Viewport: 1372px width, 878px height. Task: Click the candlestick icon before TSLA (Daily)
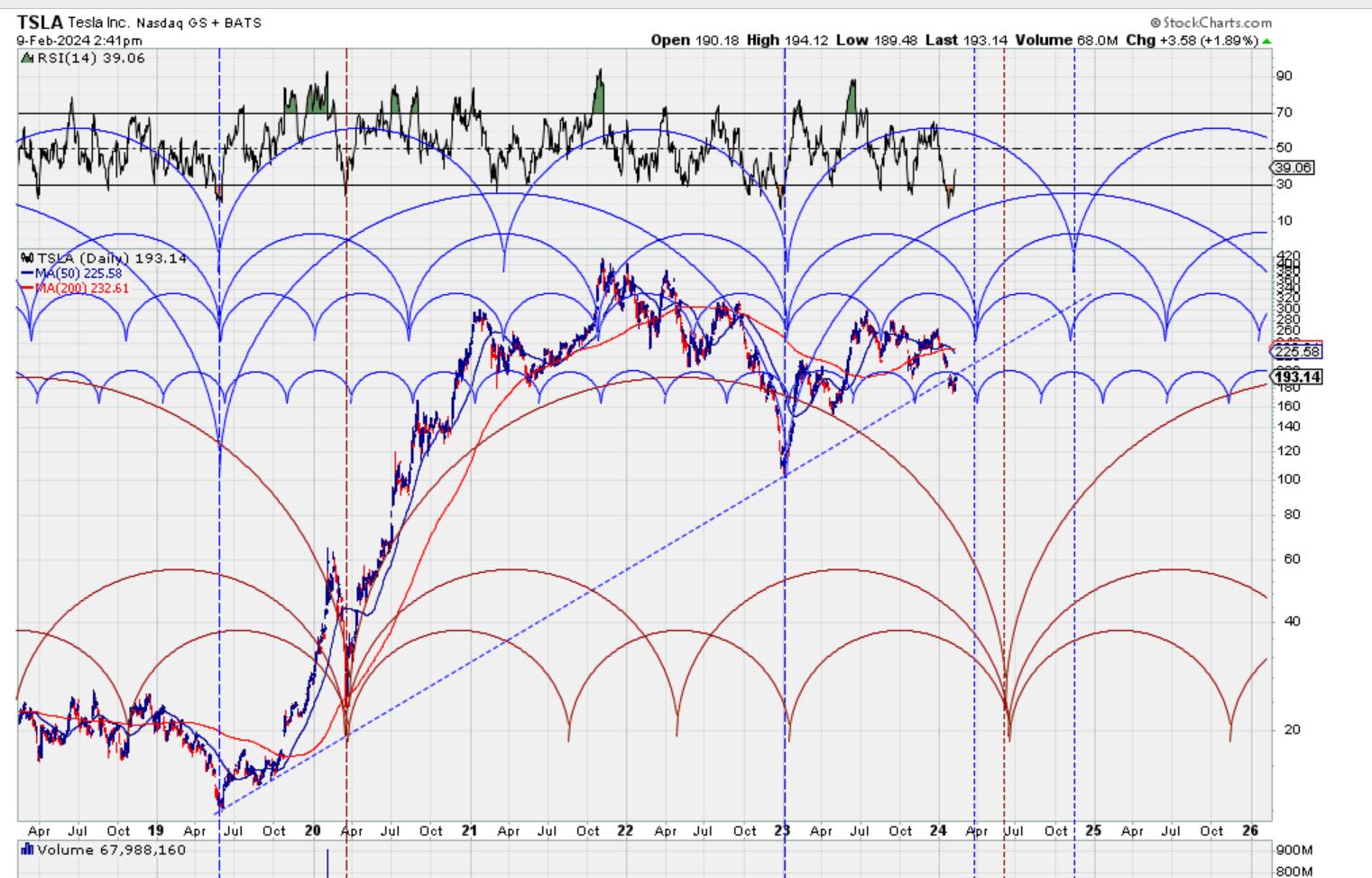27,258
